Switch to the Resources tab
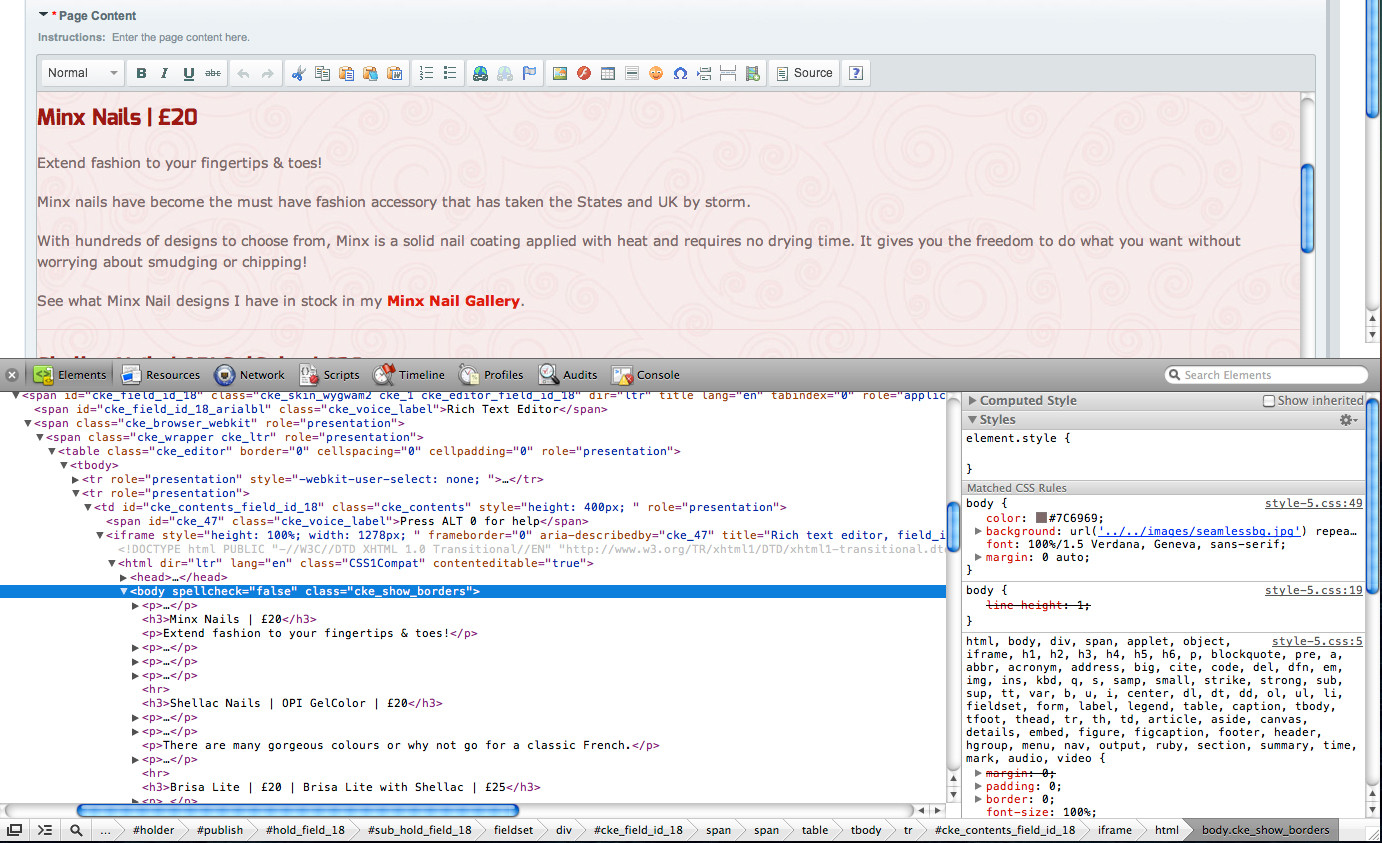Viewport: 1382px width, 843px height. pos(160,375)
